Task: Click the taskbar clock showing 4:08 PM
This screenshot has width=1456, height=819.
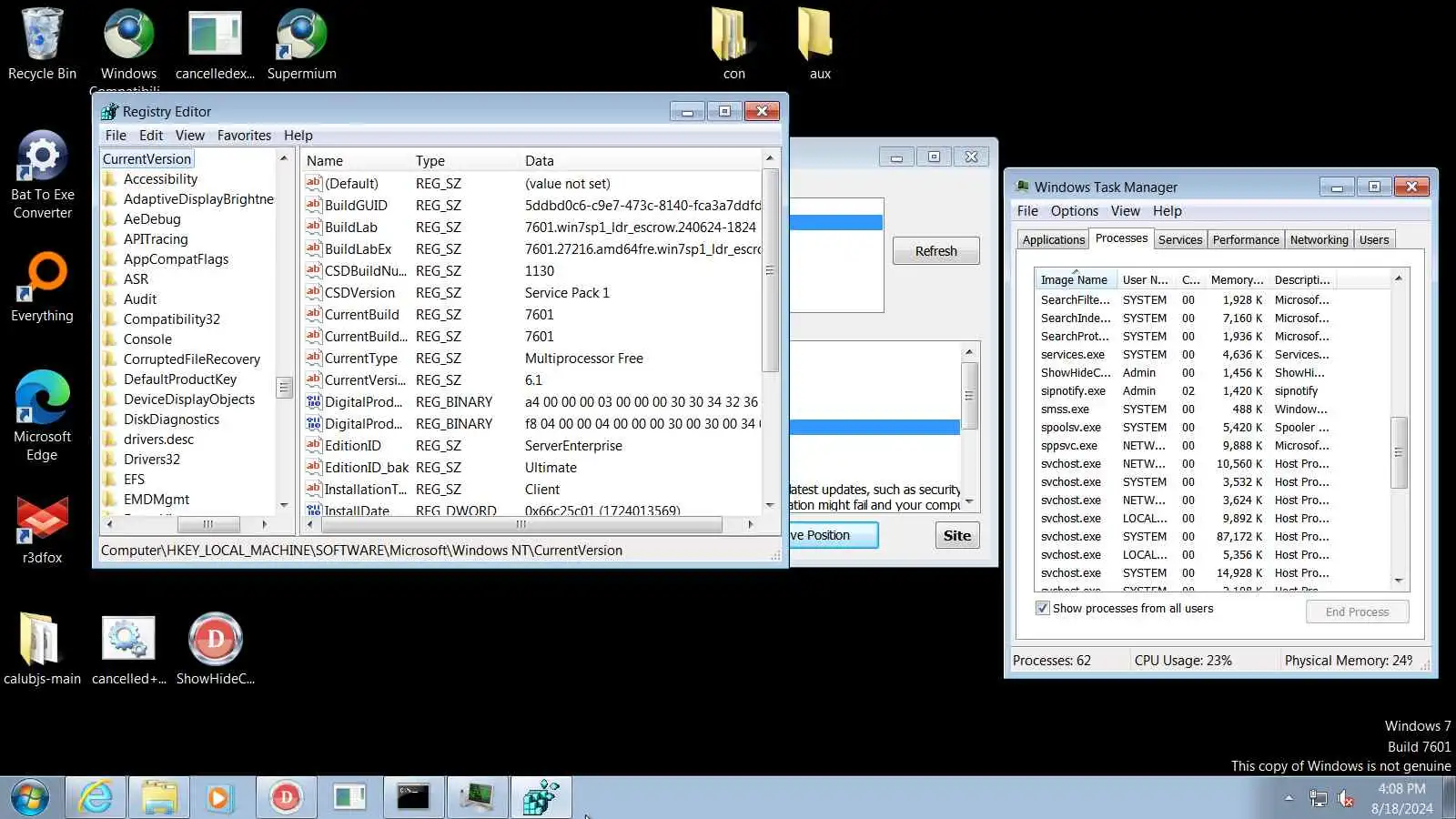Action: coord(1401,798)
